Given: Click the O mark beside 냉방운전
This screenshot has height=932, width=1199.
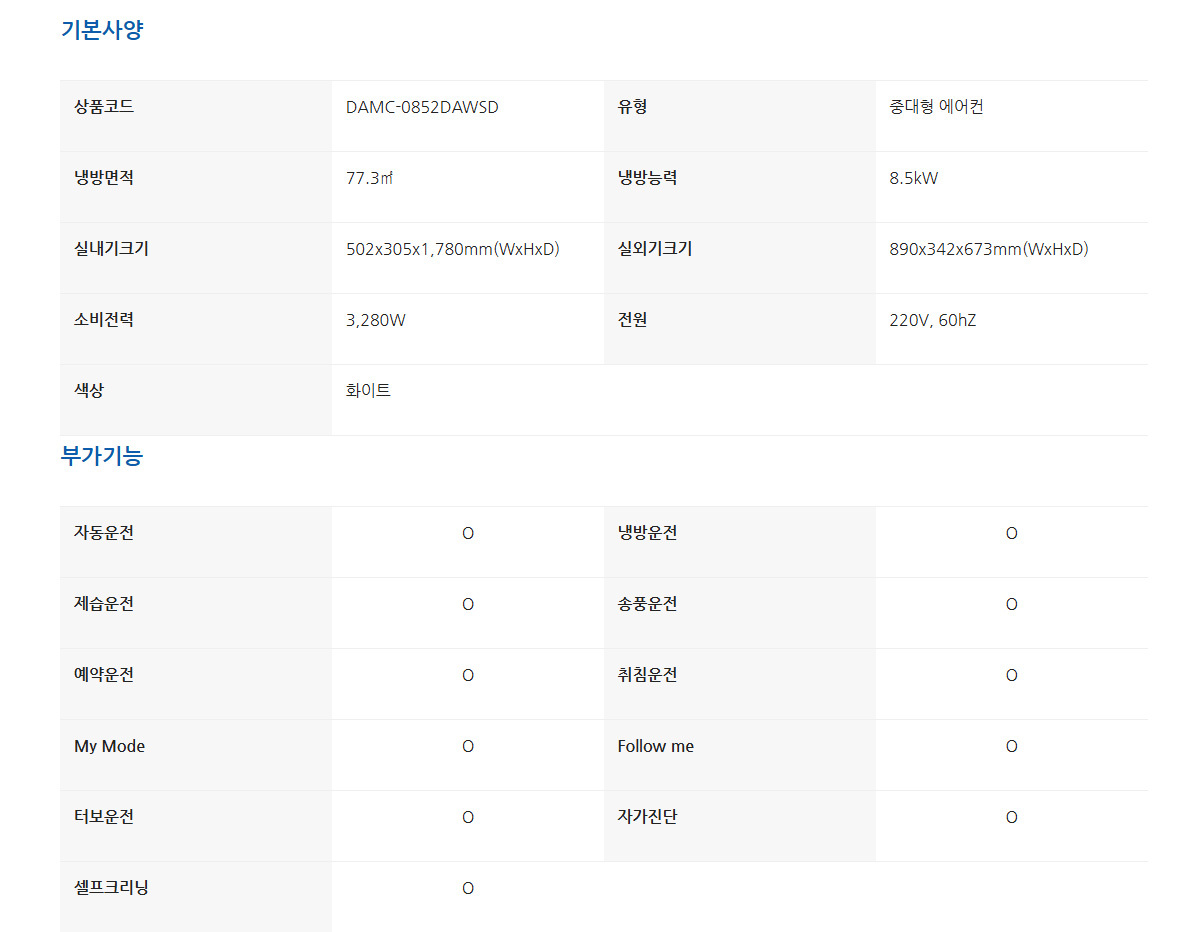Looking at the screenshot, I should pyautogui.click(x=1011, y=534).
